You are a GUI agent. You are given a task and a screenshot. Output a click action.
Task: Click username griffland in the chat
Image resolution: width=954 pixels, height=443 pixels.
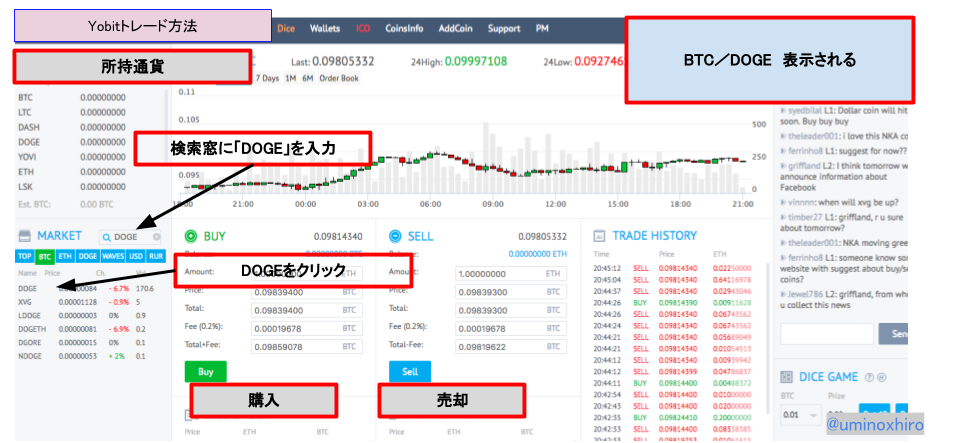click(806, 166)
